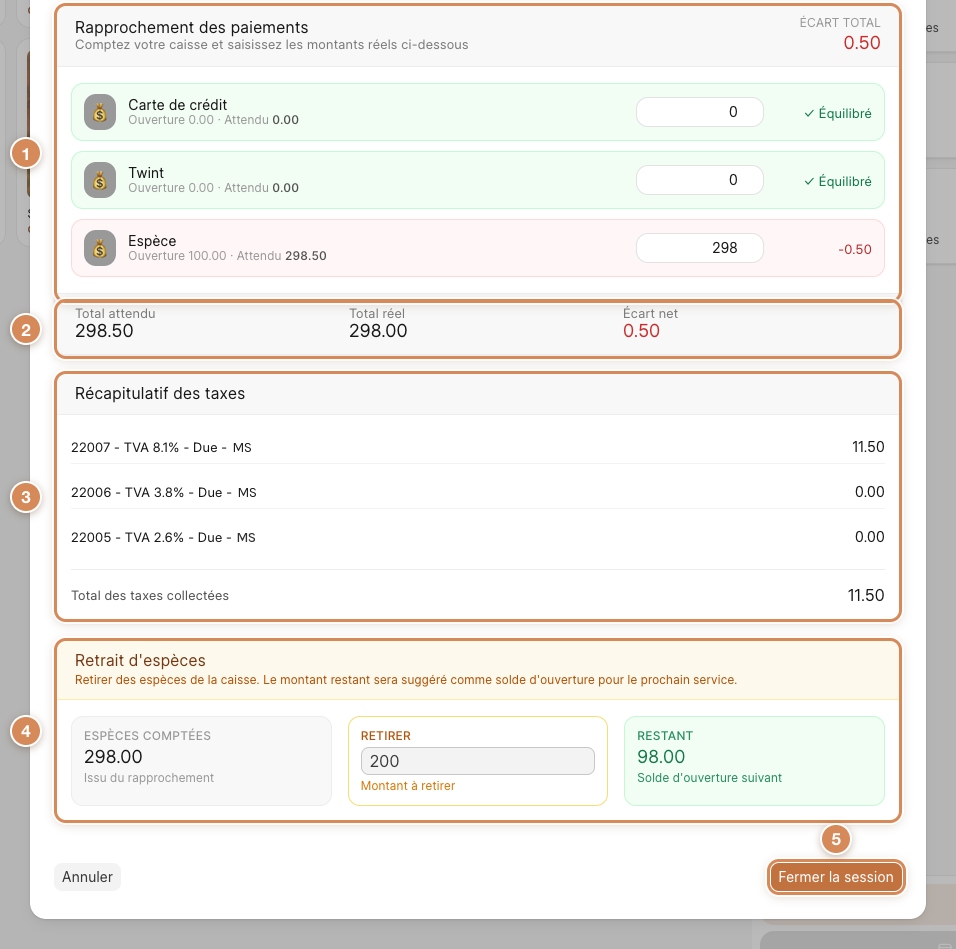Select the Rapprochement des paiements heading
This screenshot has height=949, width=956.
click(191, 27)
